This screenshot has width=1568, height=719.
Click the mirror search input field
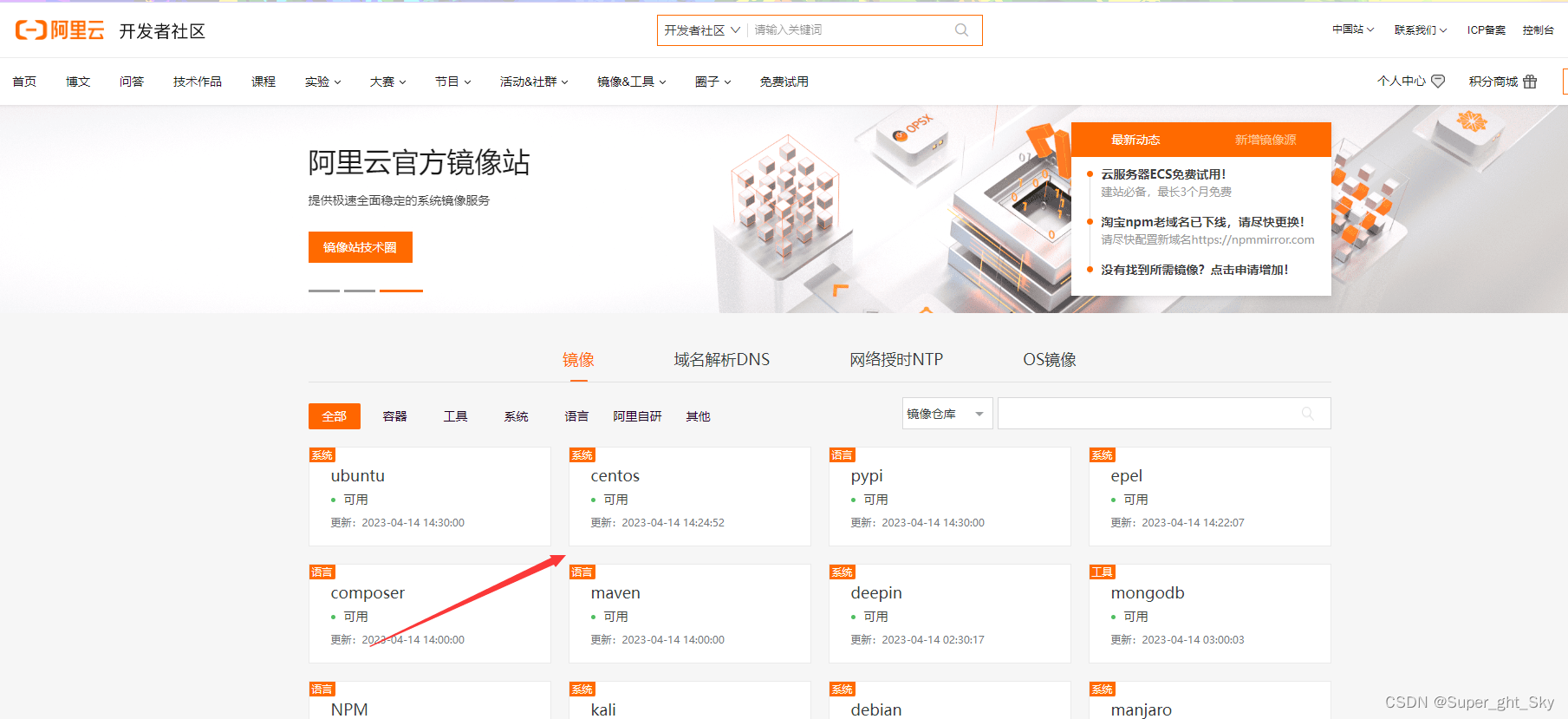coord(1164,414)
